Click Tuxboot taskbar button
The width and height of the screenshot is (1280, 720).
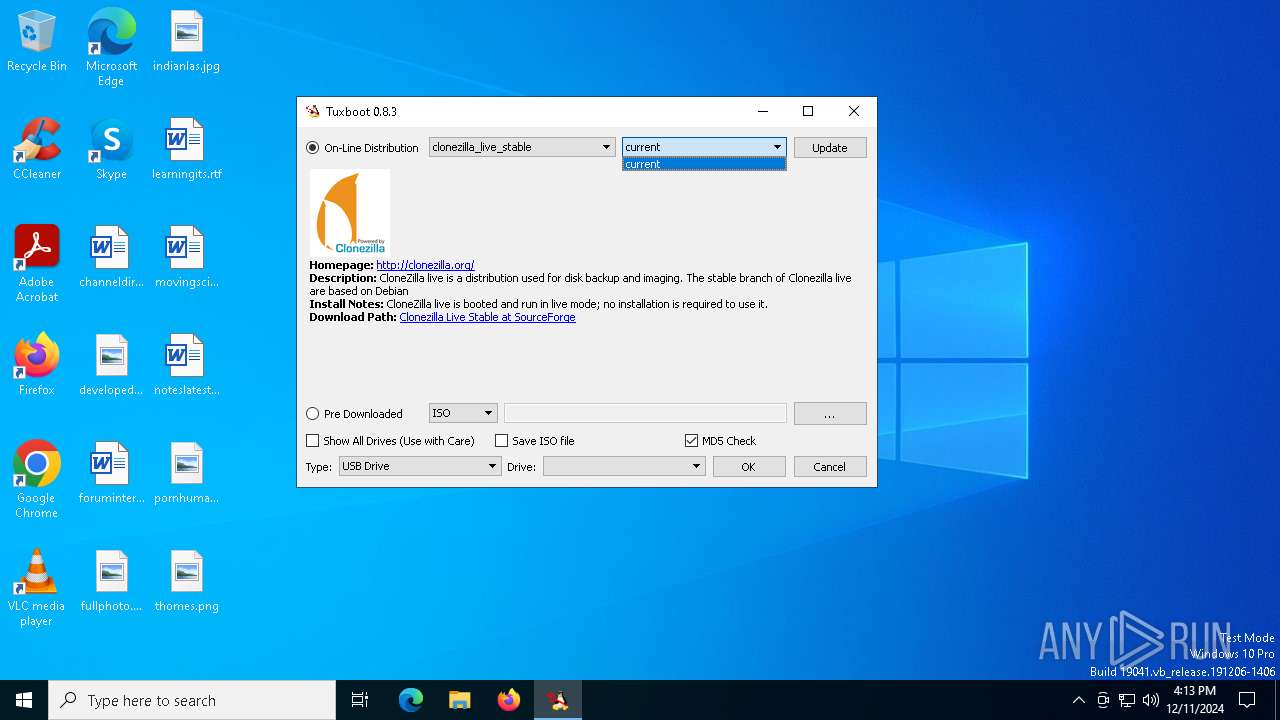(558, 700)
